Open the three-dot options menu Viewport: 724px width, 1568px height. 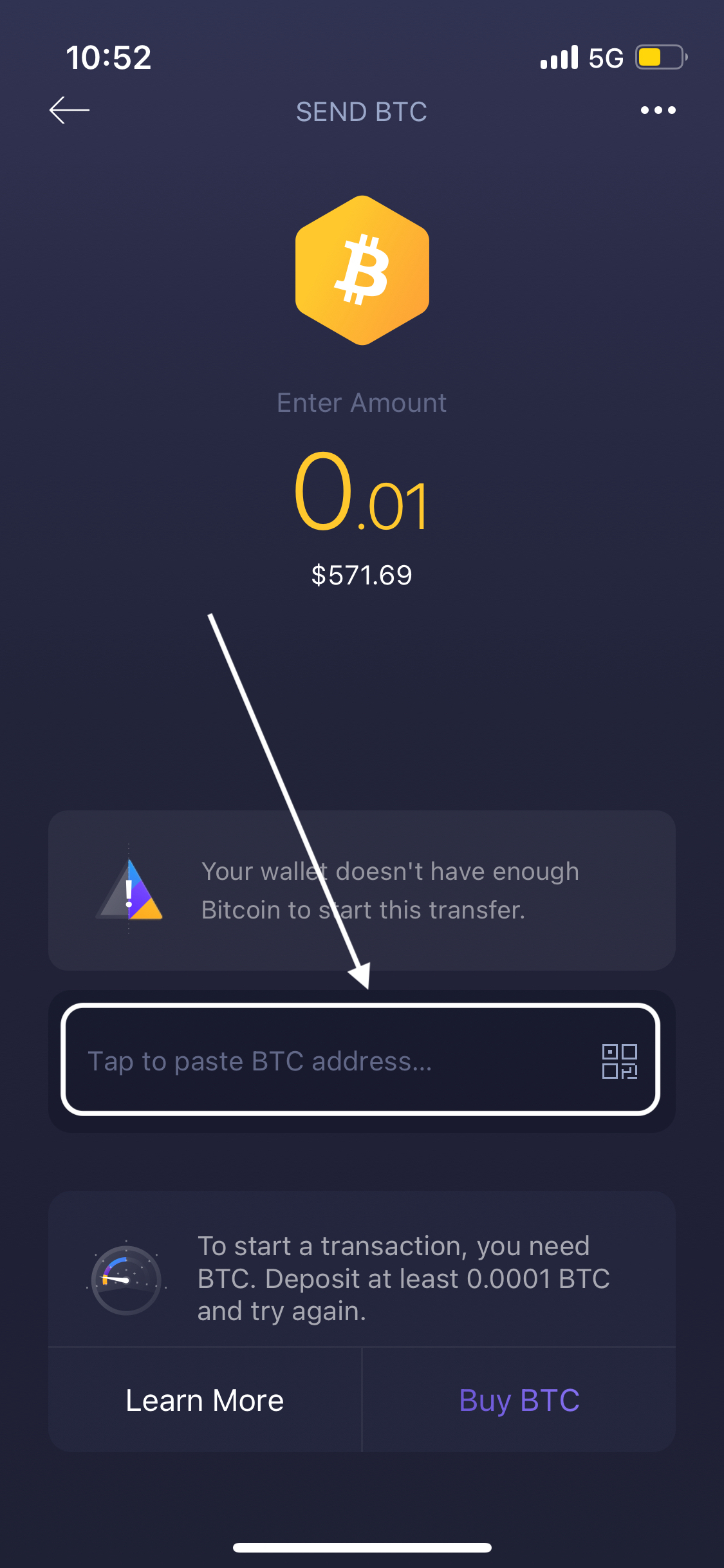click(658, 110)
